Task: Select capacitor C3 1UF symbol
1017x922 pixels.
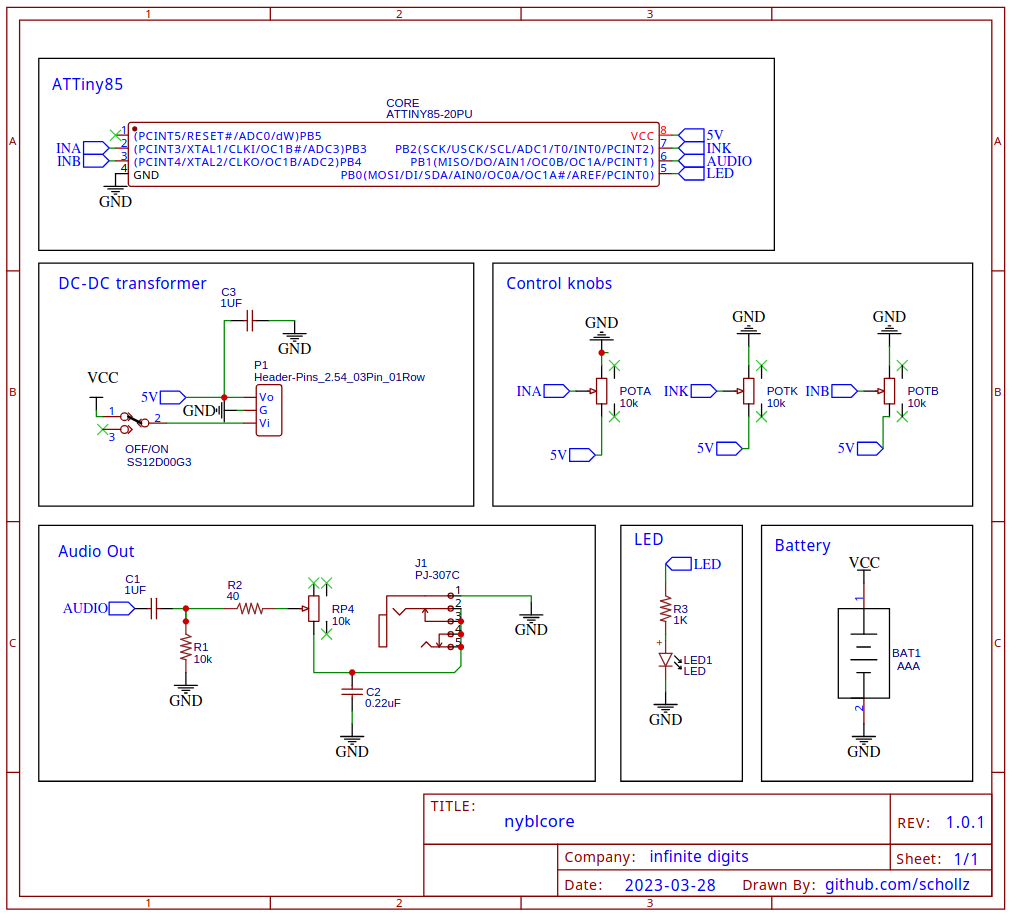Action: coord(252,322)
